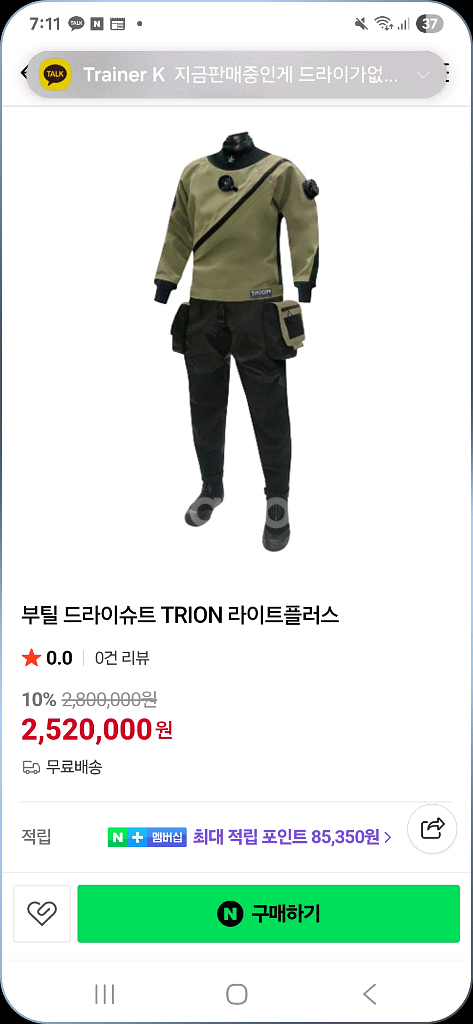This screenshot has width=473, height=1024.
Task: Open the TRION 라이트플러스 product title
Action: tap(180, 615)
